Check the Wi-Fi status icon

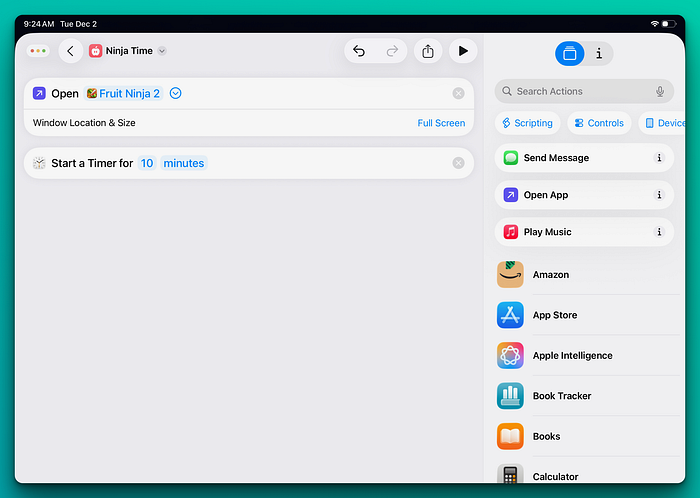tap(654, 24)
